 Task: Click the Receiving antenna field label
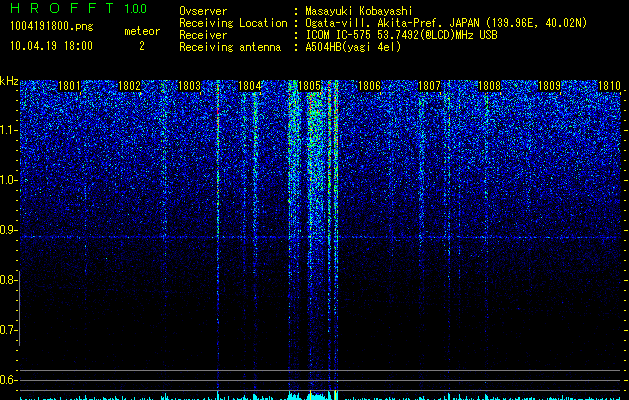(x=230, y=47)
